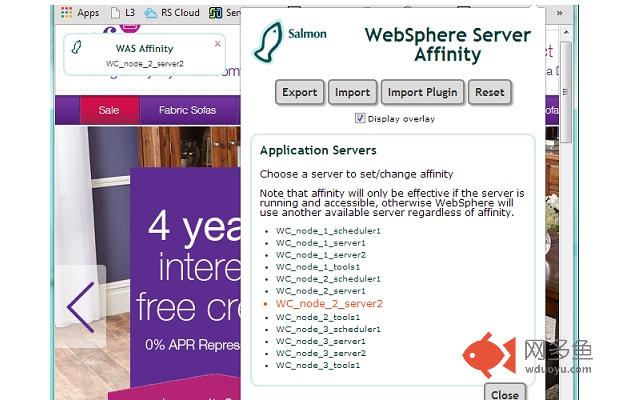Screen dimensions: 640x400
Task: Click the highlighted WC_node_2_server2 entry
Action: pyautogui.click(x=329, y=304)
